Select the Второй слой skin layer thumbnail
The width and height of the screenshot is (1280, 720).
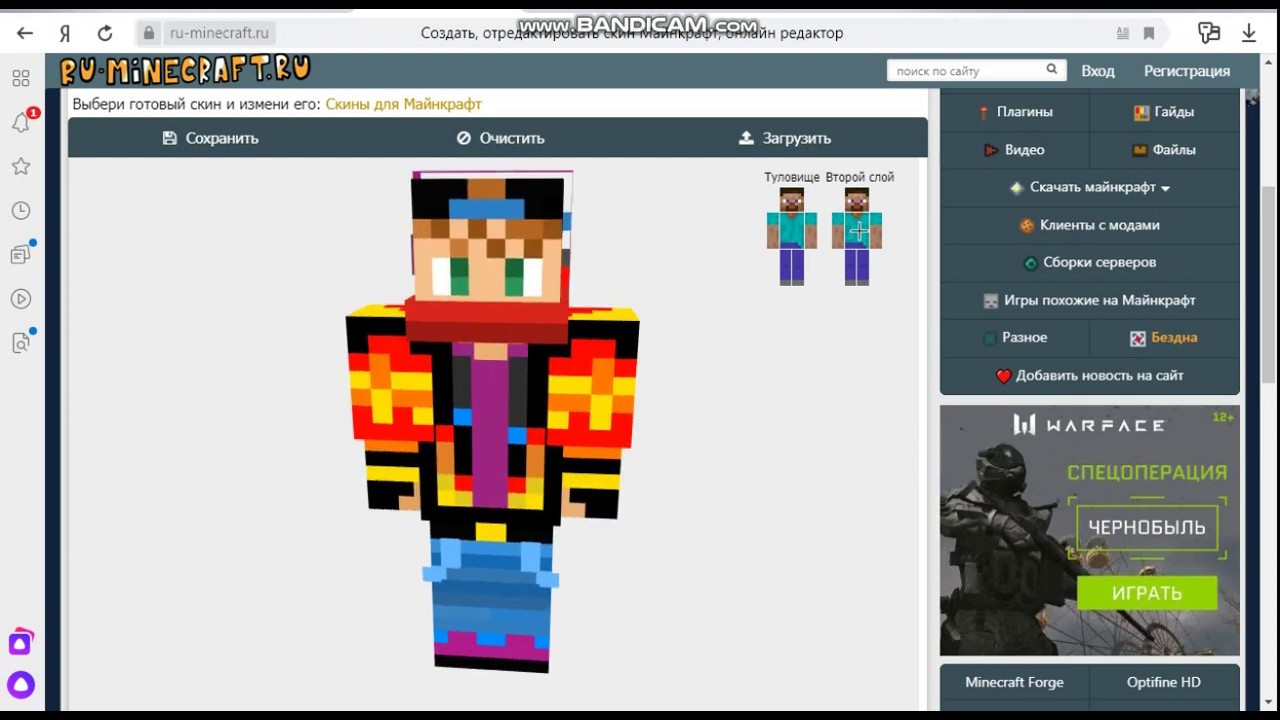(857, 236)
